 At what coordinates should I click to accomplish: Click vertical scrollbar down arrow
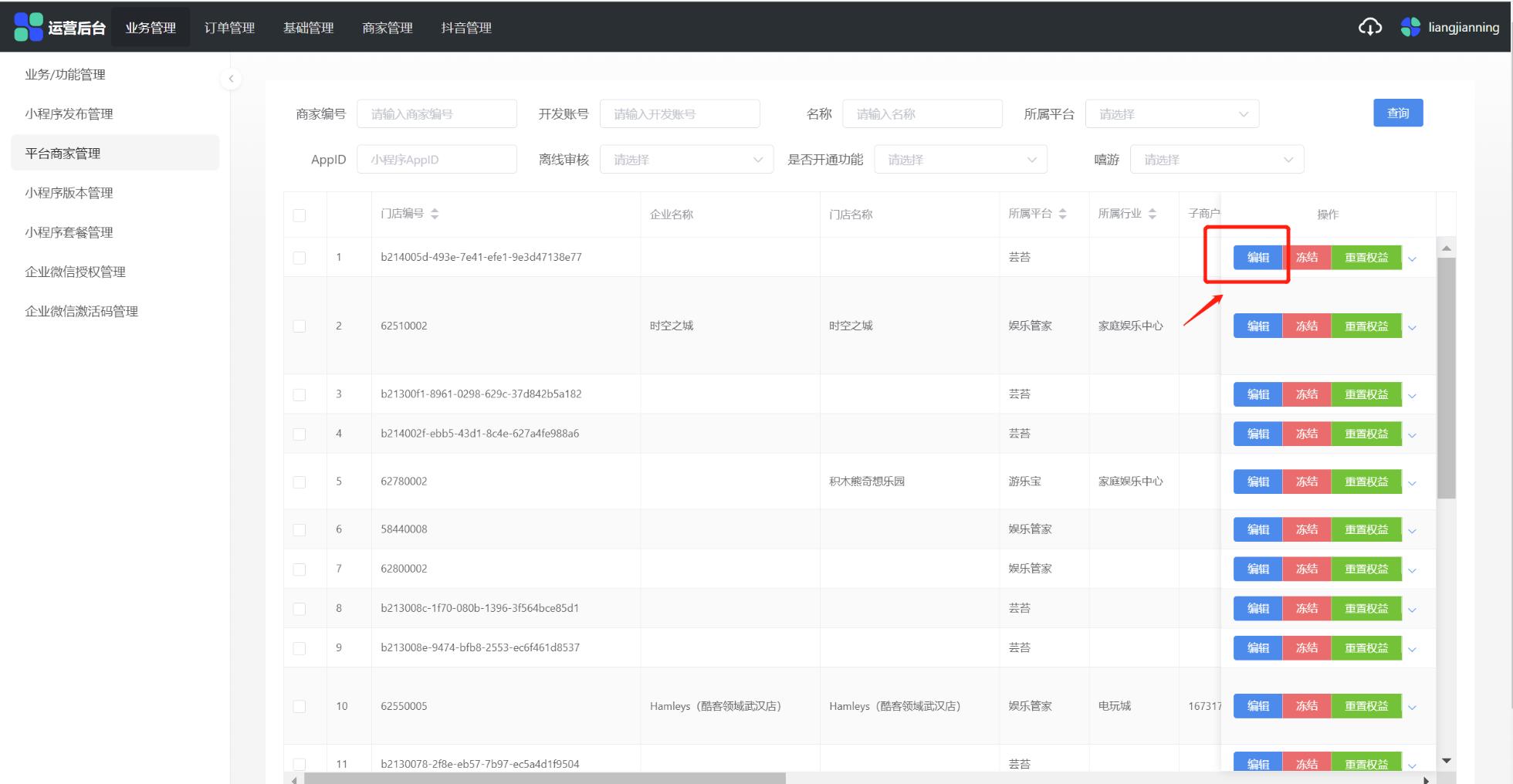pos(1447,760)
